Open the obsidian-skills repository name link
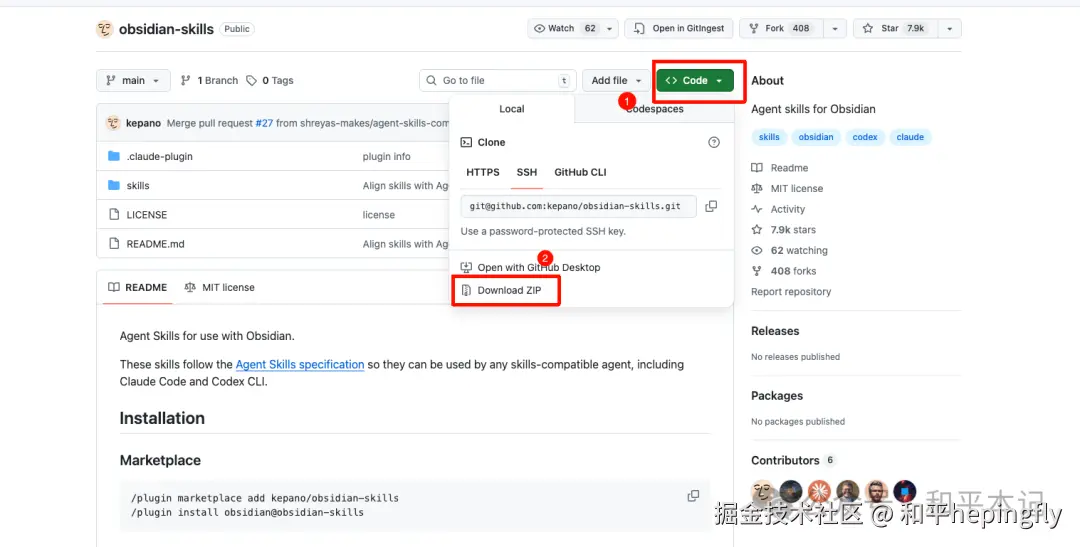 (166, 29)
